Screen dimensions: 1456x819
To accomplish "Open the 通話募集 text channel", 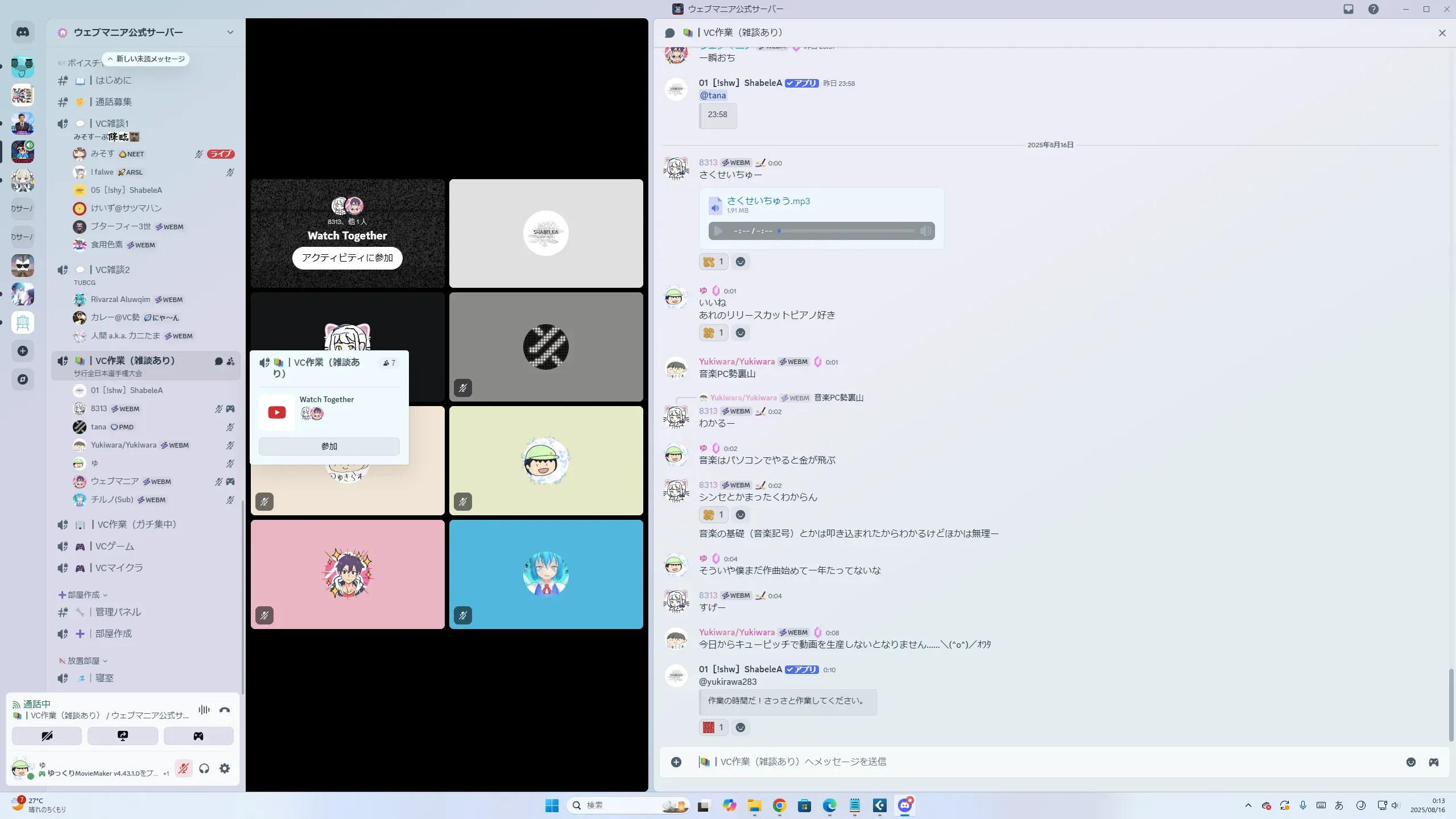I will pos(114,102).
